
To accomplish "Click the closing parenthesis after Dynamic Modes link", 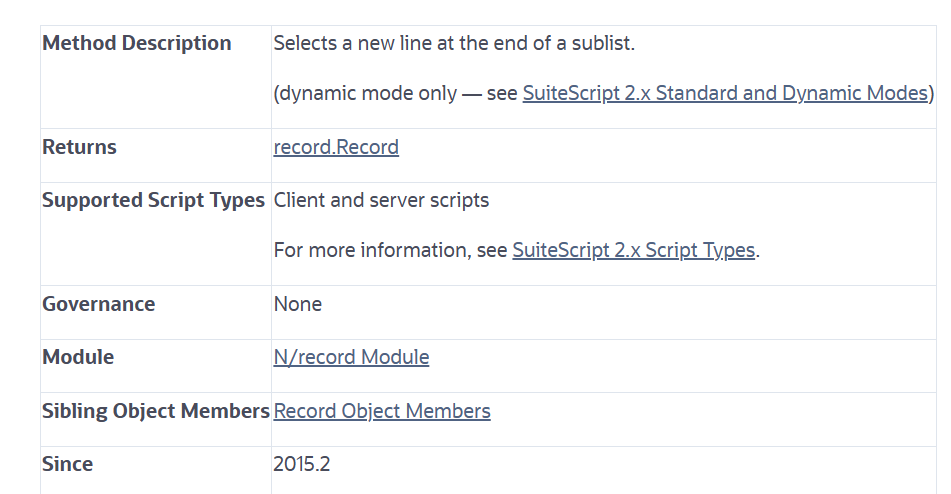I will [x=932, y=94].
